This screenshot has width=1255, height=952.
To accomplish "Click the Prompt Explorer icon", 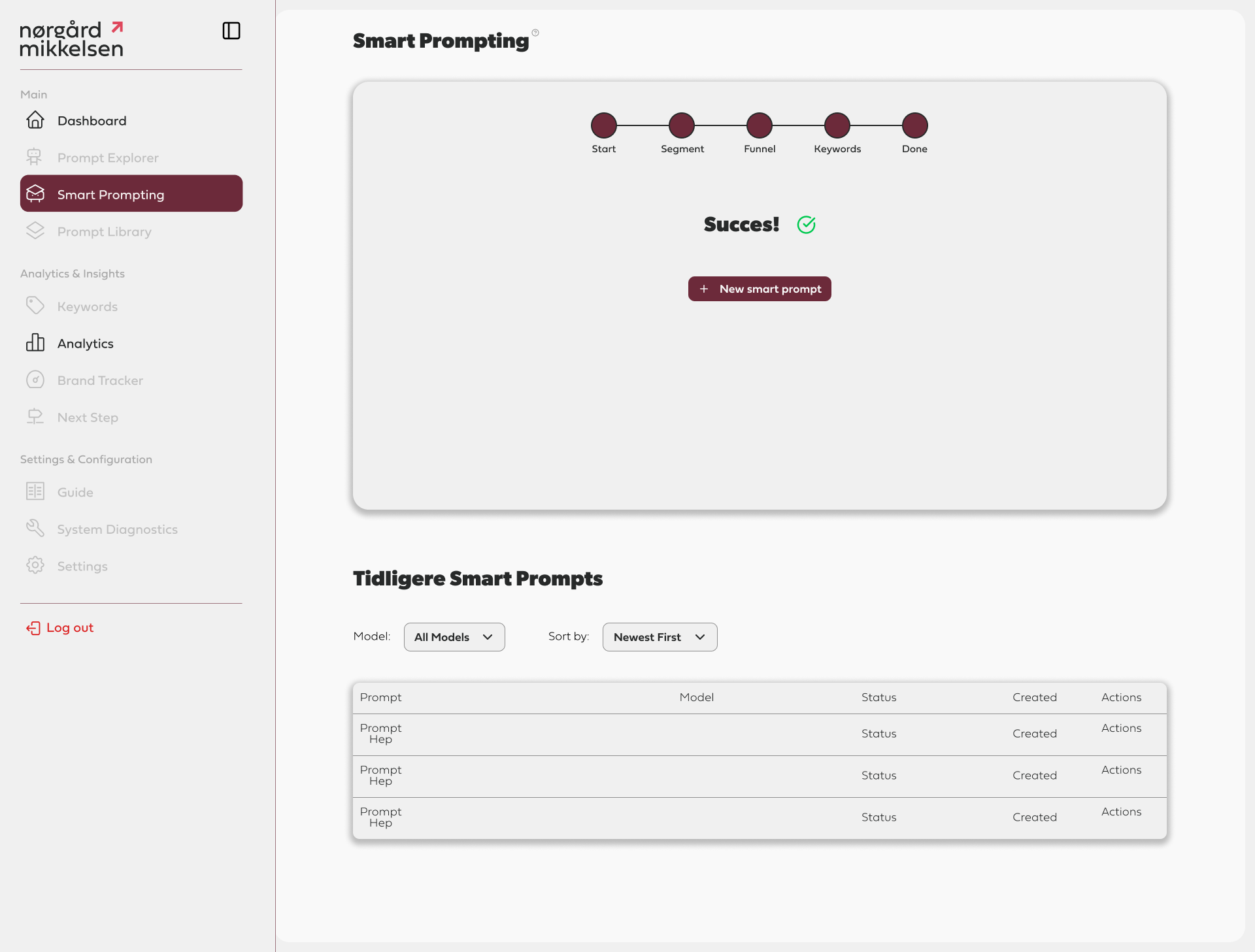I will [34, 157].
